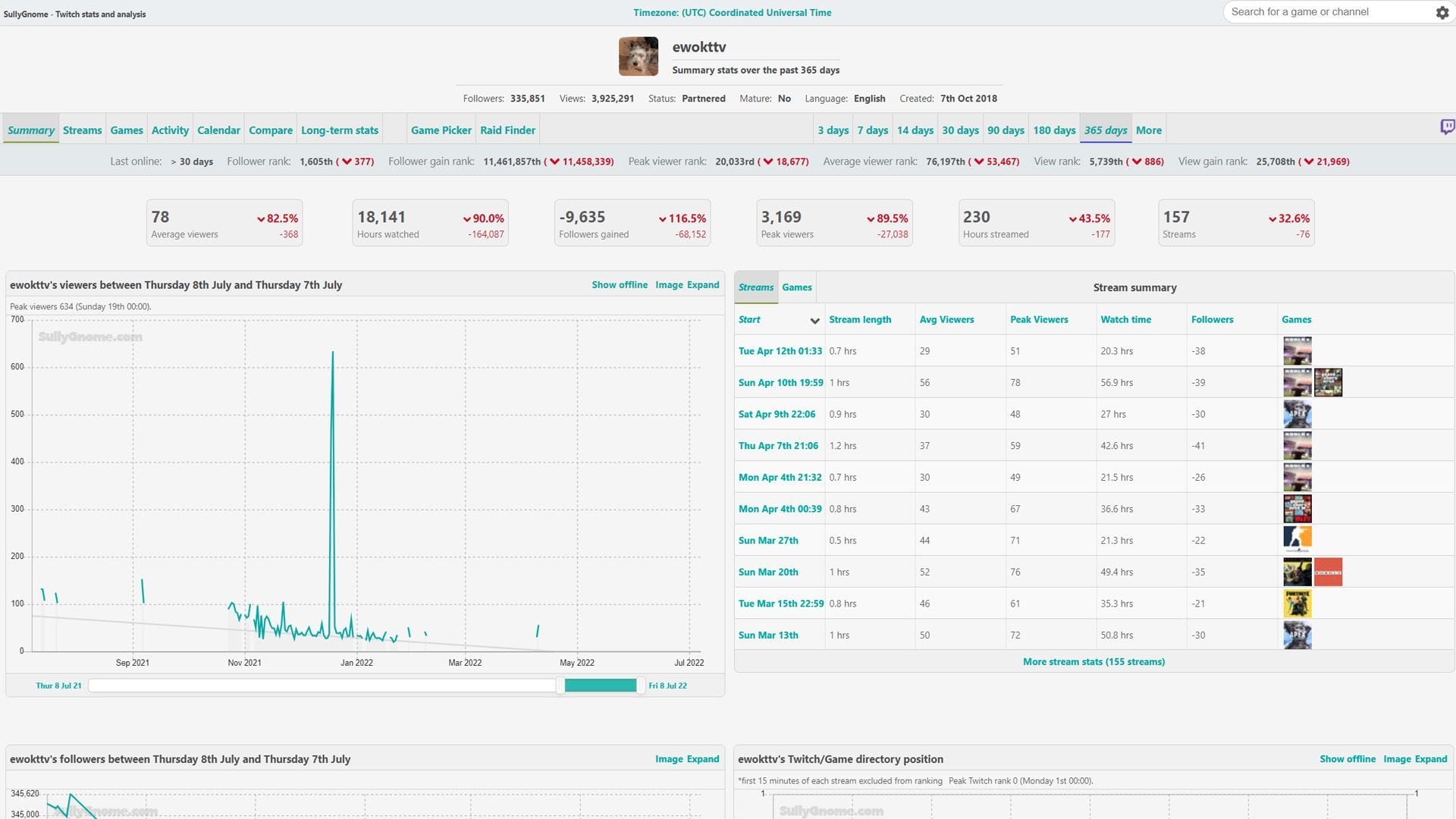Click the Twitch chat icon at right edge
Viewport: 1456px width, 819px height.
tap(1447, 127)
